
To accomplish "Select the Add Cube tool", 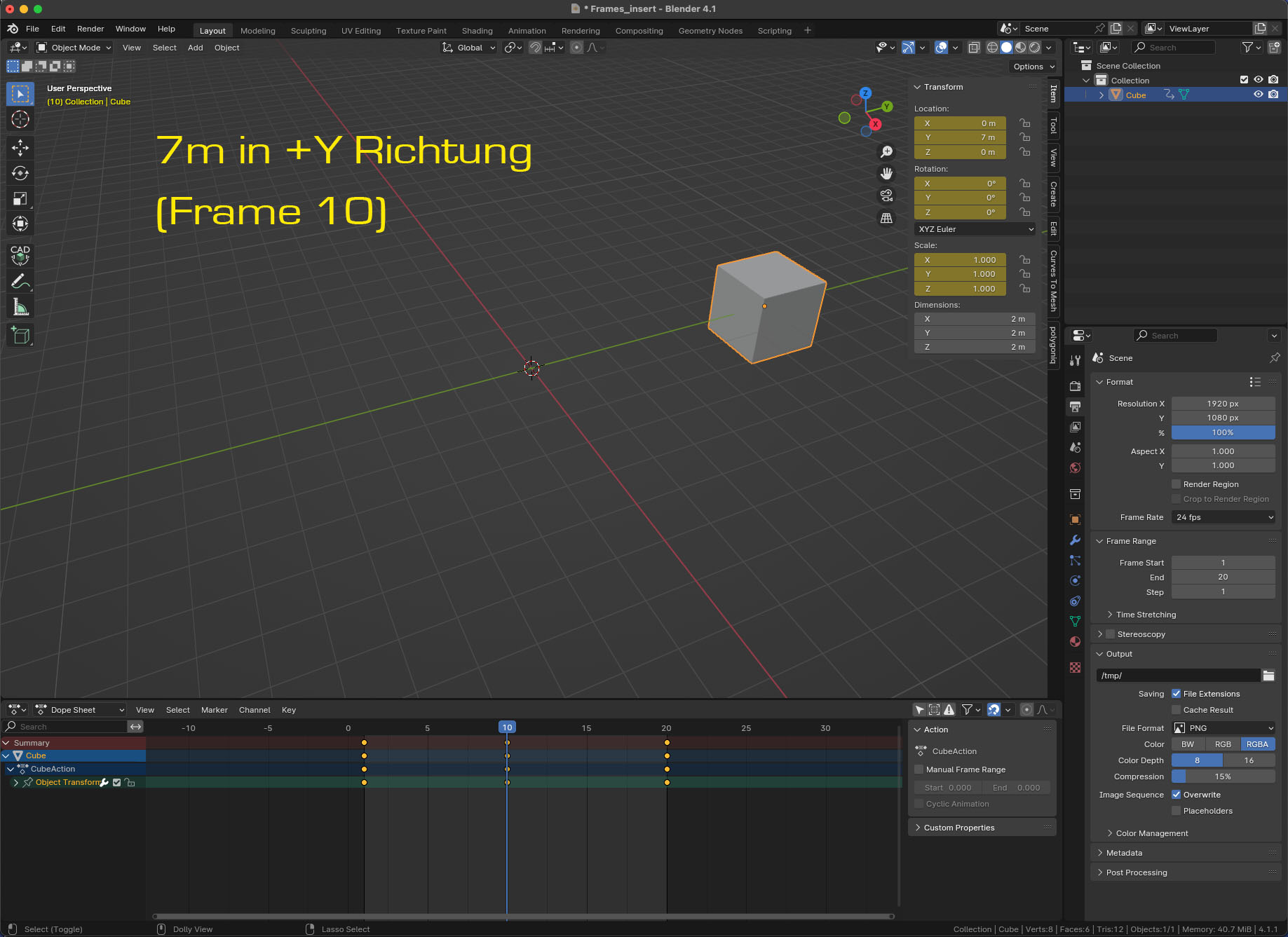I will pyautogui.click(x=20, y=335).
